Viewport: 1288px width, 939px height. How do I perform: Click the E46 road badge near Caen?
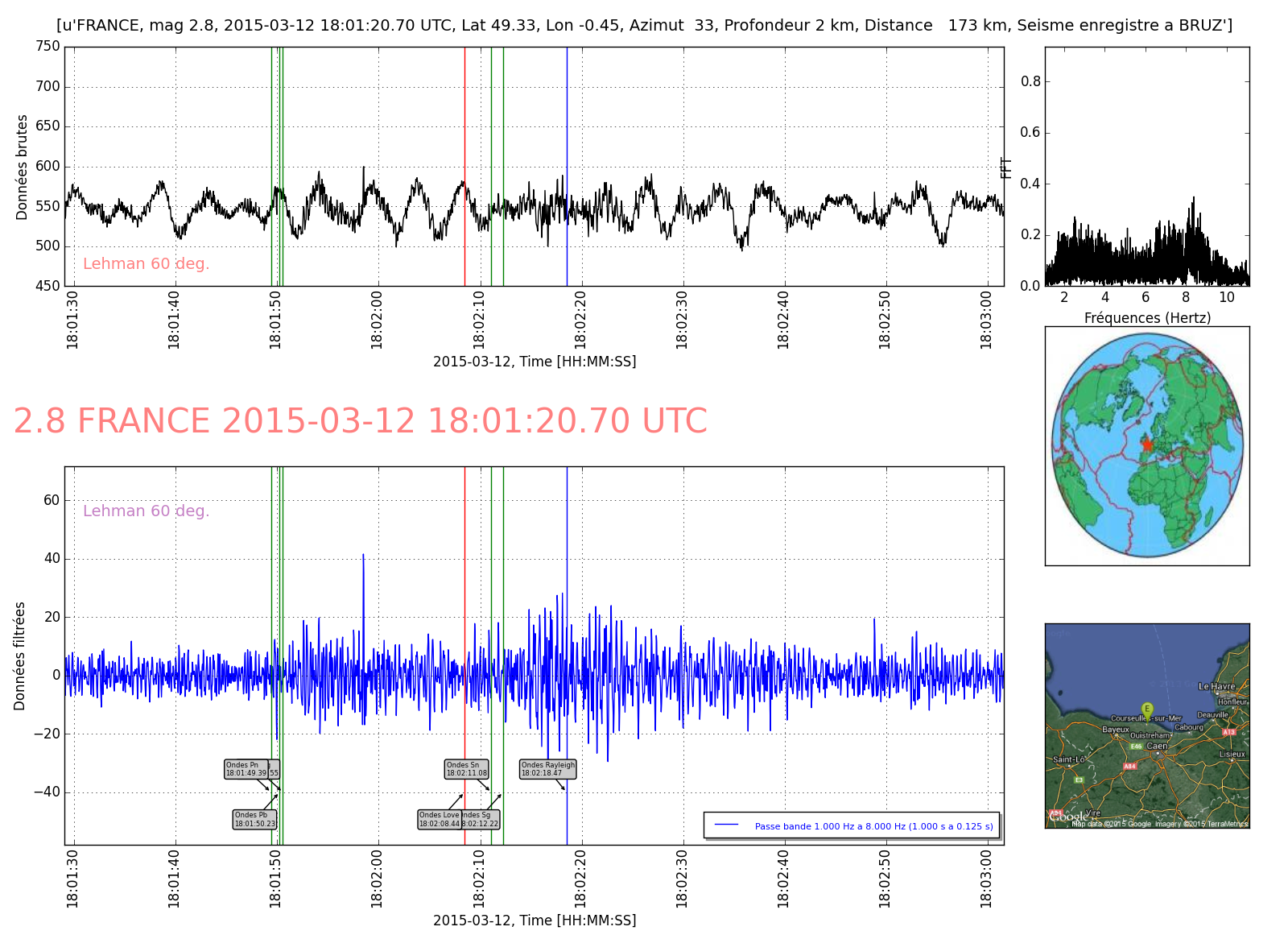pos(1136,747)
